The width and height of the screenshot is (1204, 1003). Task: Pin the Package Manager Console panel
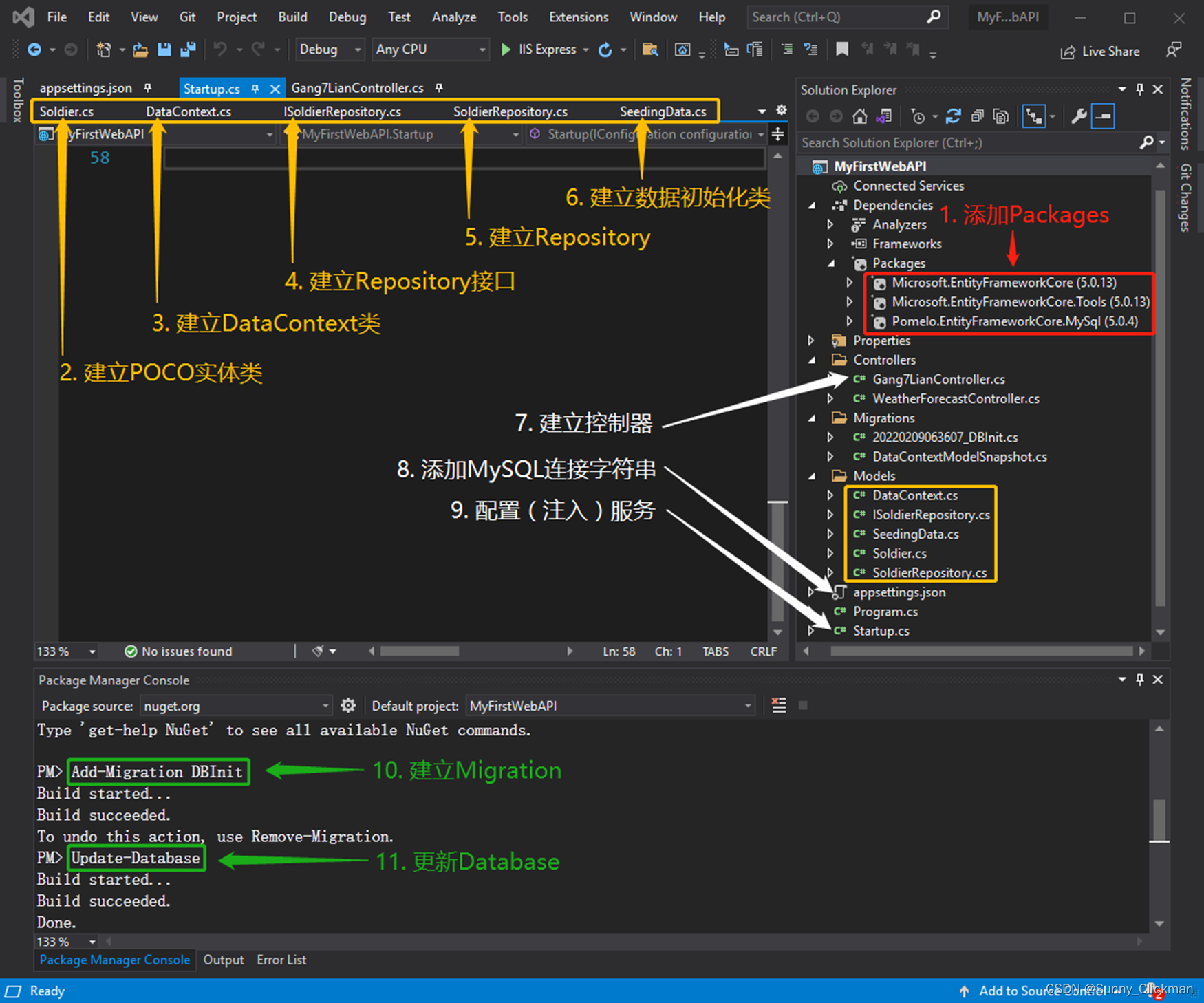[x=1140, y=680]
